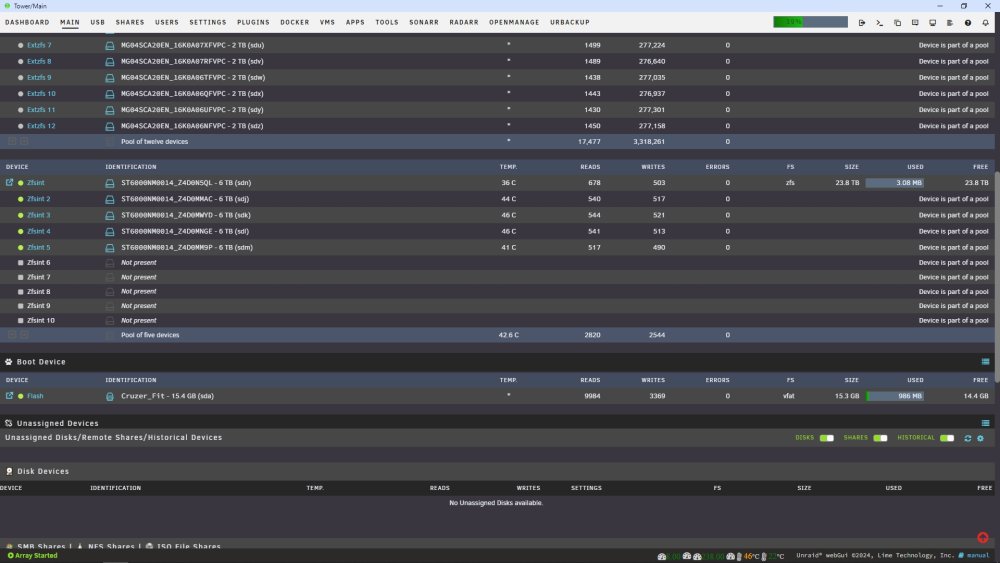Click the green status dot for Zfsint 2
1000x563 pixels.
20,199
